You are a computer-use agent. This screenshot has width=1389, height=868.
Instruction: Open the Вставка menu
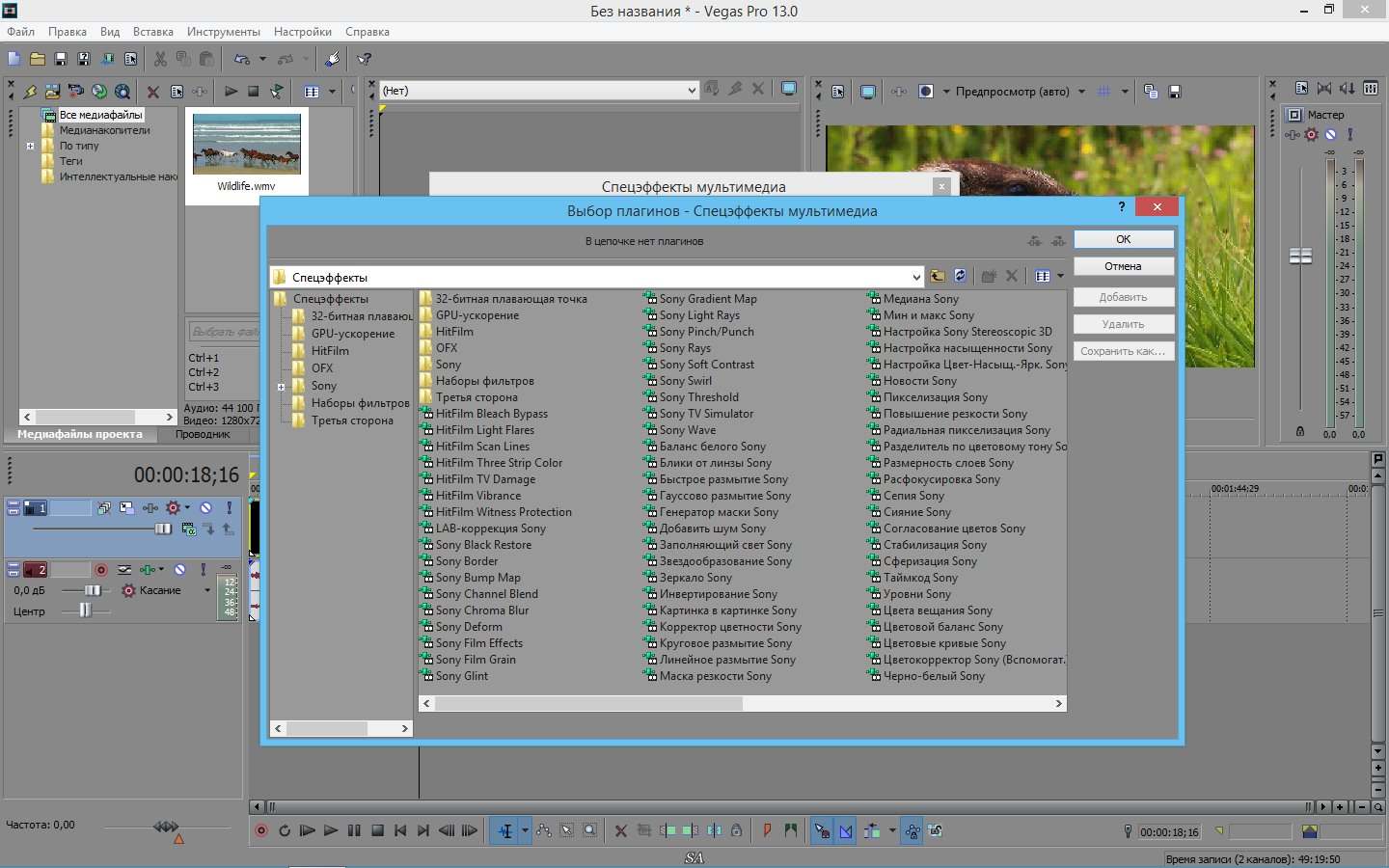tap(152, 32)
